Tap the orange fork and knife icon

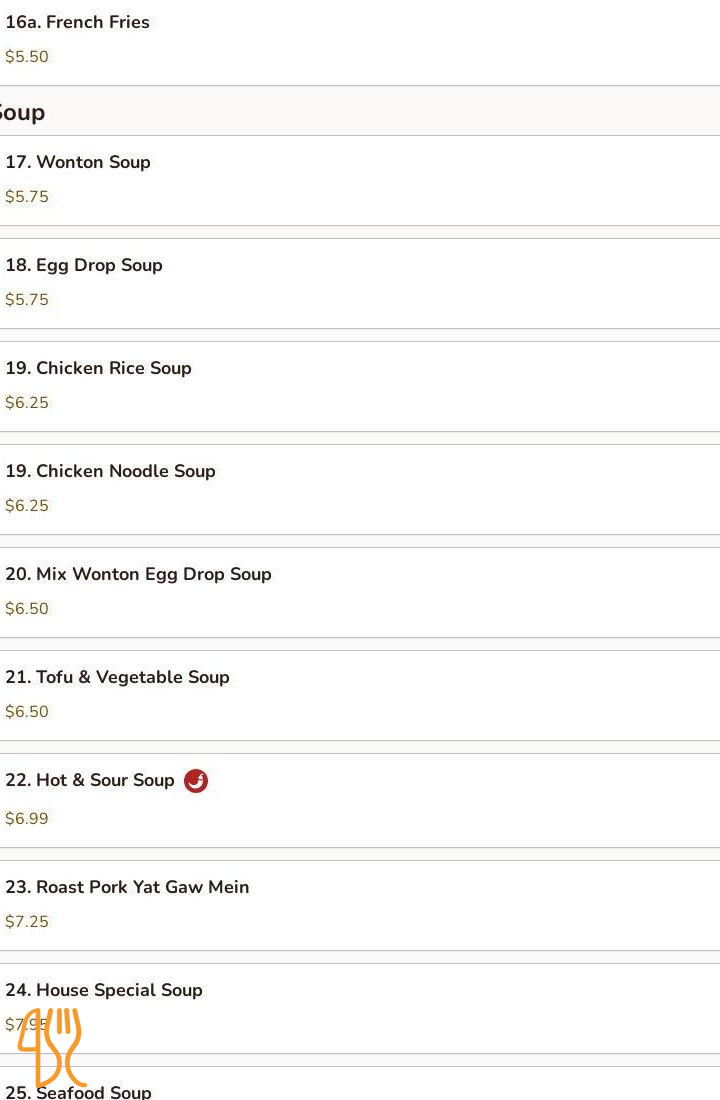50,1046
